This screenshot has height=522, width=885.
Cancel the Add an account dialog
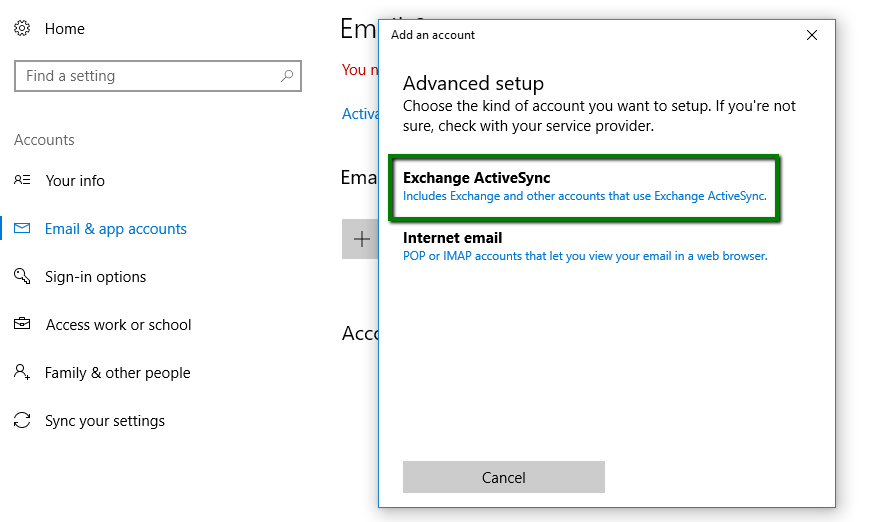pyautogui.click(x=503, y=477)
